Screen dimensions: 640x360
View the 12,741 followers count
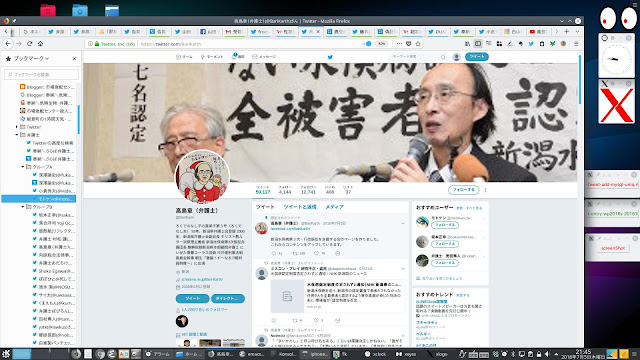308,190
